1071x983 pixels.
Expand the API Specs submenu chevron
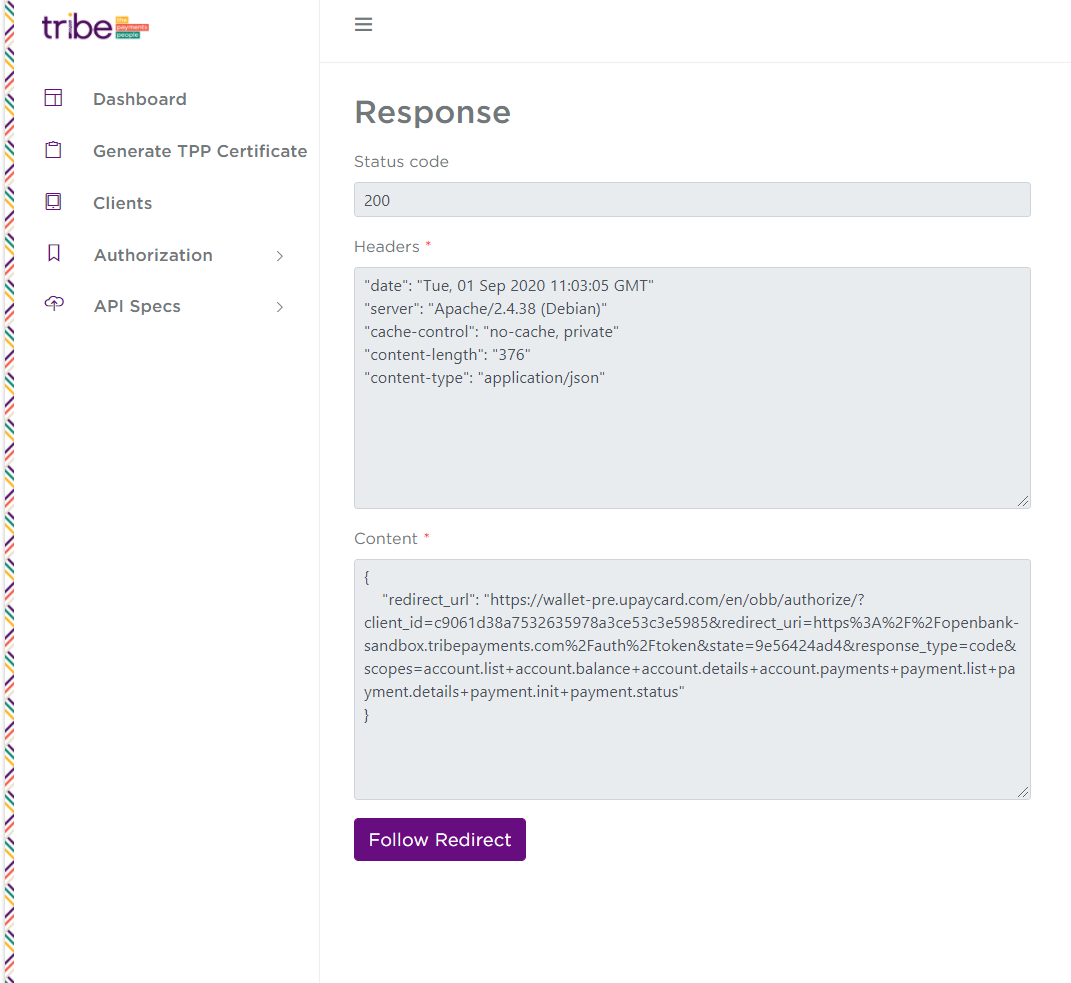tap(280, 307)
